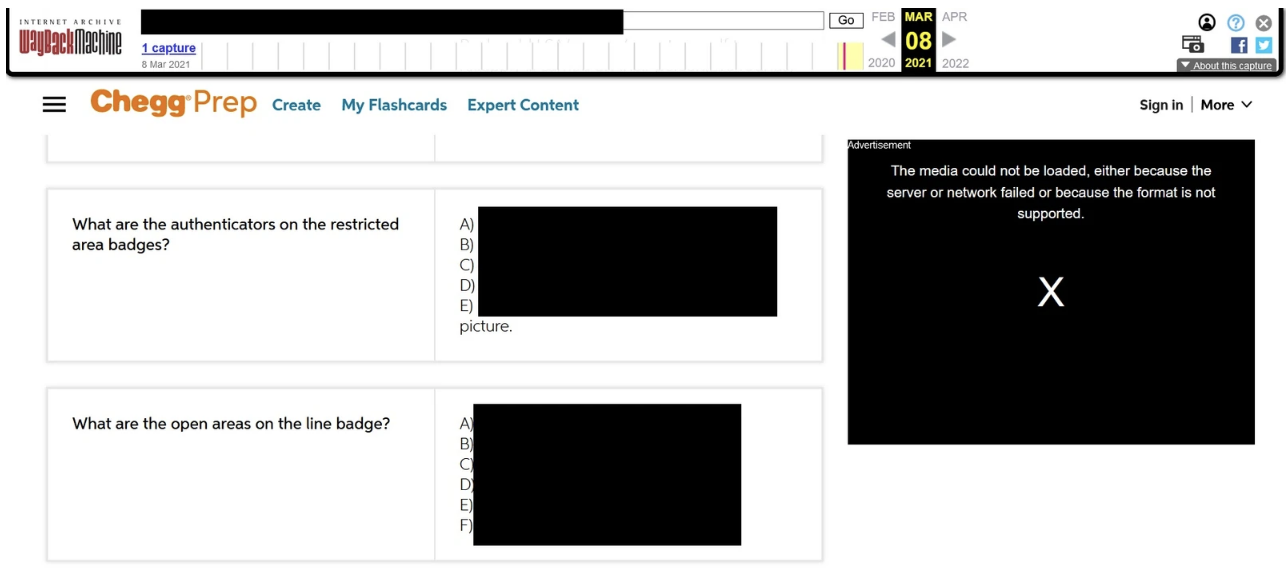Share capture on Twitter

[1264, 45]
